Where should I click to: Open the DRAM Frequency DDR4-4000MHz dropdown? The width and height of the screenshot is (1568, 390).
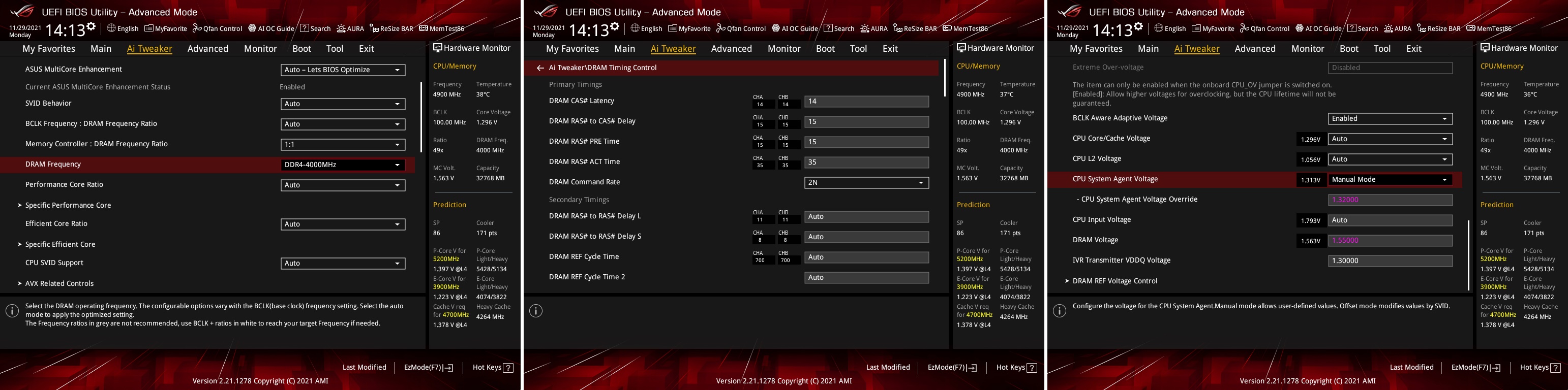pos(343,165)
